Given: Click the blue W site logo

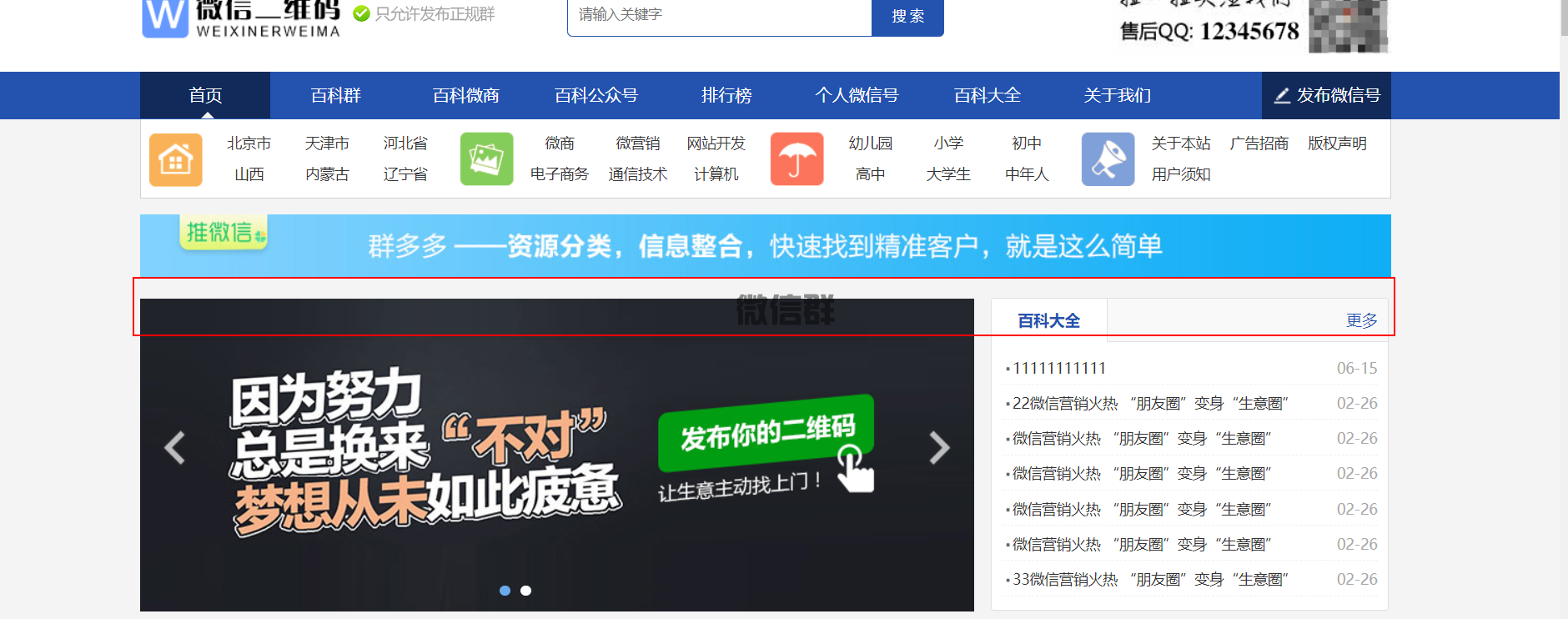Looking at the screenshot, I should click(x=165, y=18).
